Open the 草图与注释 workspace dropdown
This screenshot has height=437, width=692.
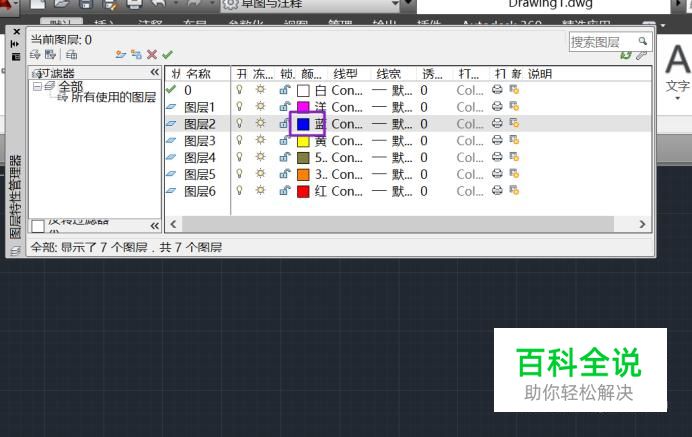click(x=395, y=4)
